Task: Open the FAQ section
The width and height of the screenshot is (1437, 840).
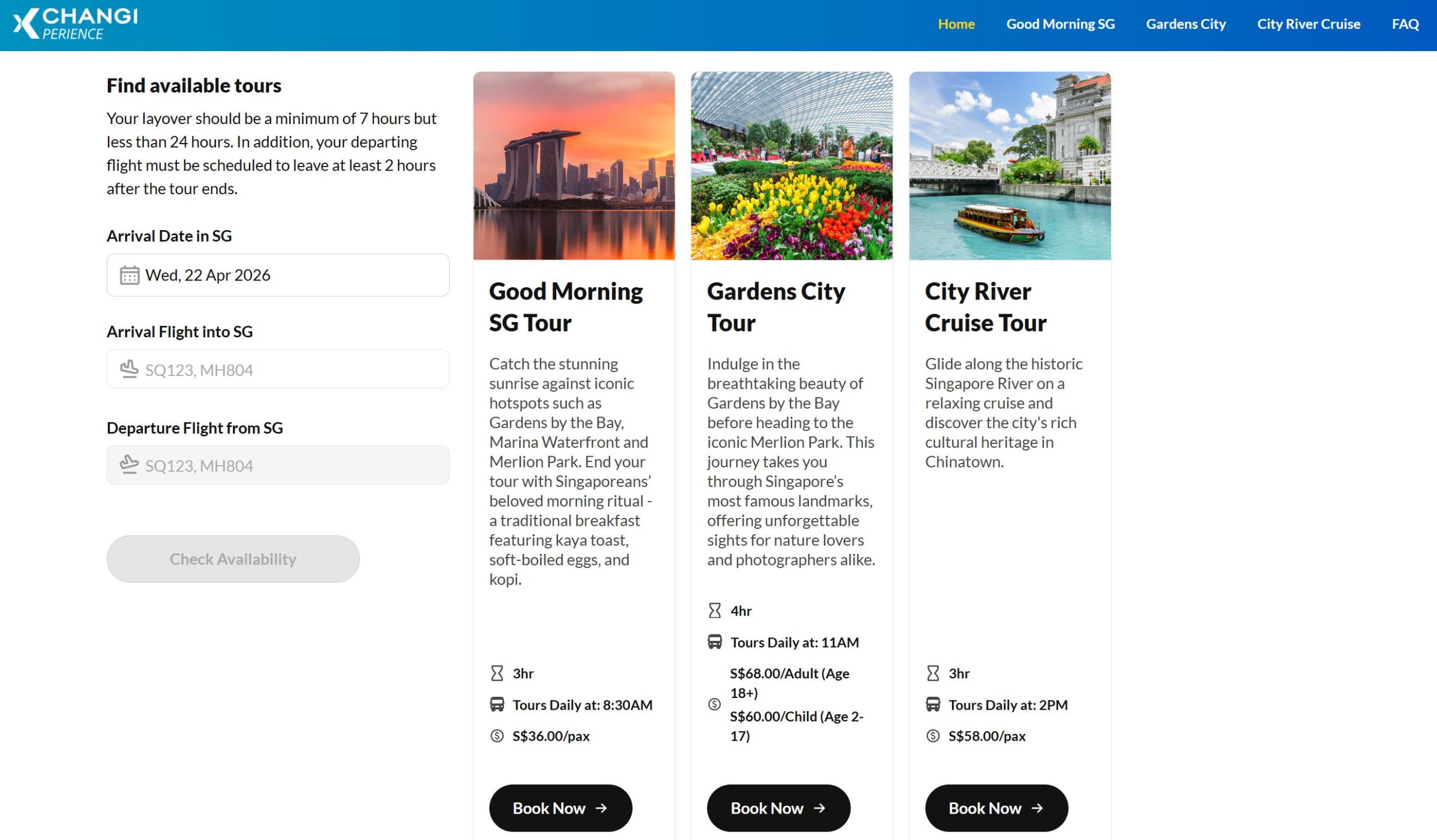Action: 1406,24
